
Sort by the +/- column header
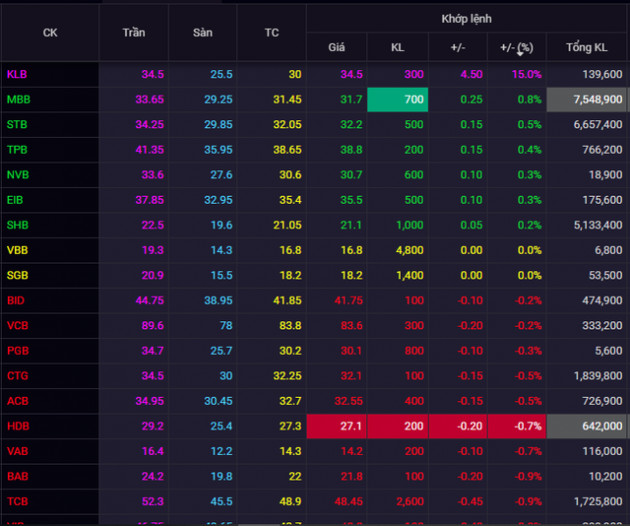point(458,47)
